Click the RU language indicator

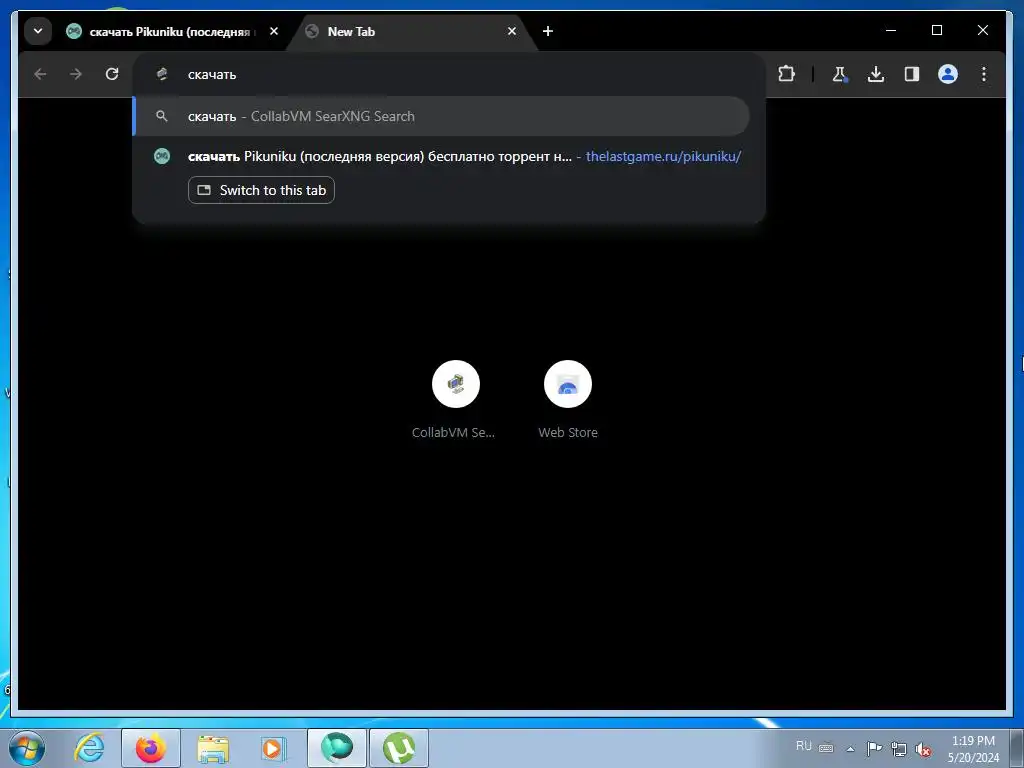tap(803, 746)
